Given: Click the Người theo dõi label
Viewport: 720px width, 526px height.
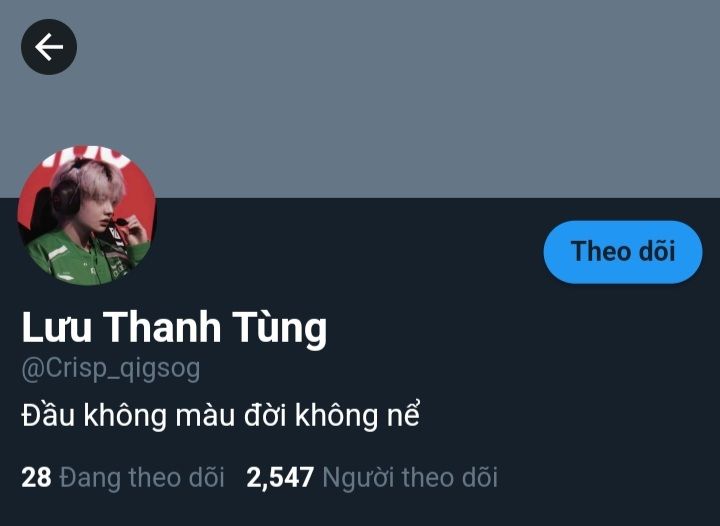Looking at the screenshot, I should [410, 477].
